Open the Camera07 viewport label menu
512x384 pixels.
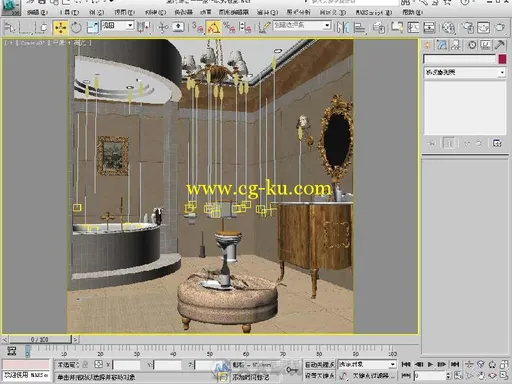(x=32, y=43)
